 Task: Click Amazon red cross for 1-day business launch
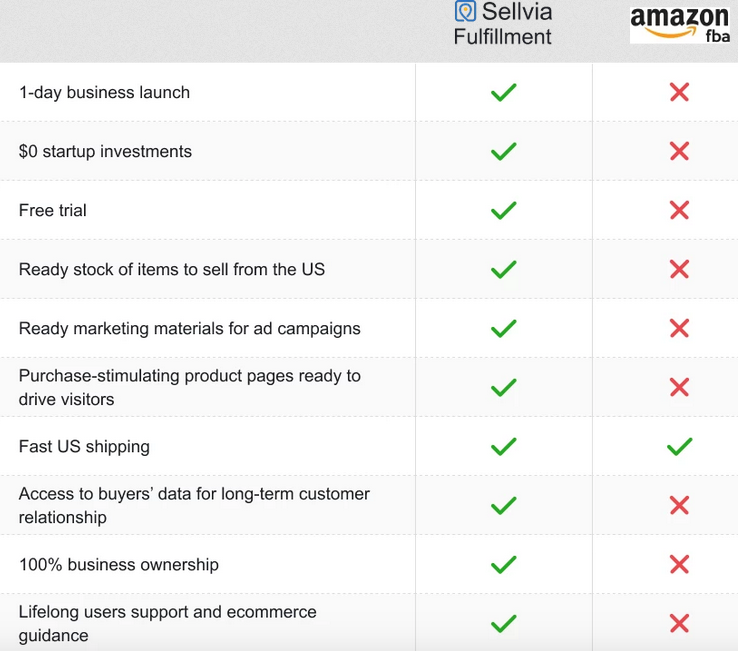pyautogui.click(x=679, y=92)
